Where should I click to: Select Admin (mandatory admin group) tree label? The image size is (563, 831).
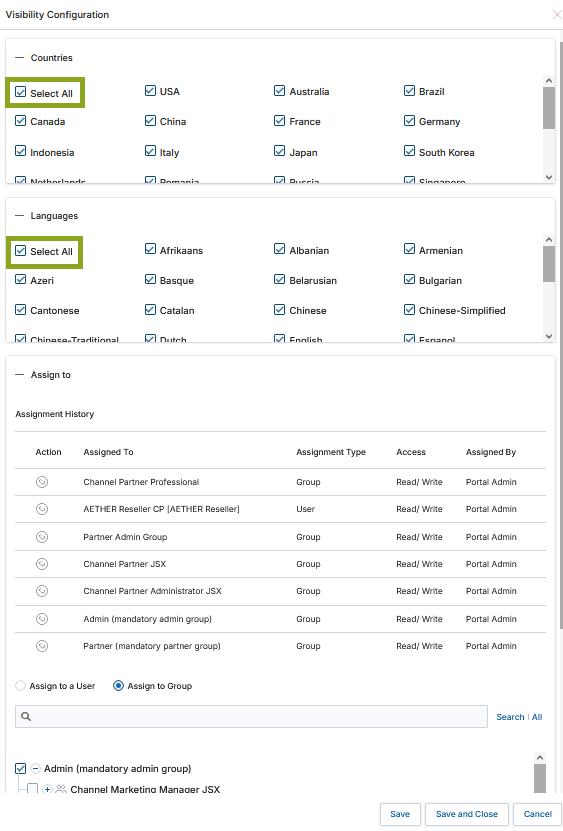coord(118,768)
